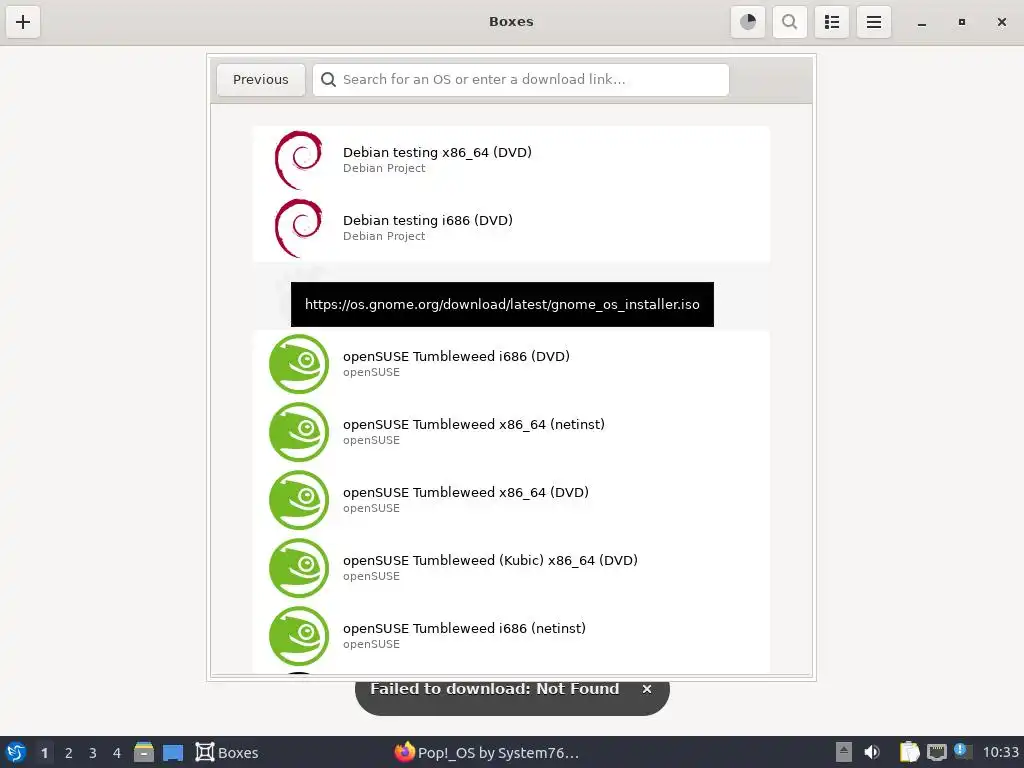Switch to workspace 1

[44, 753]
